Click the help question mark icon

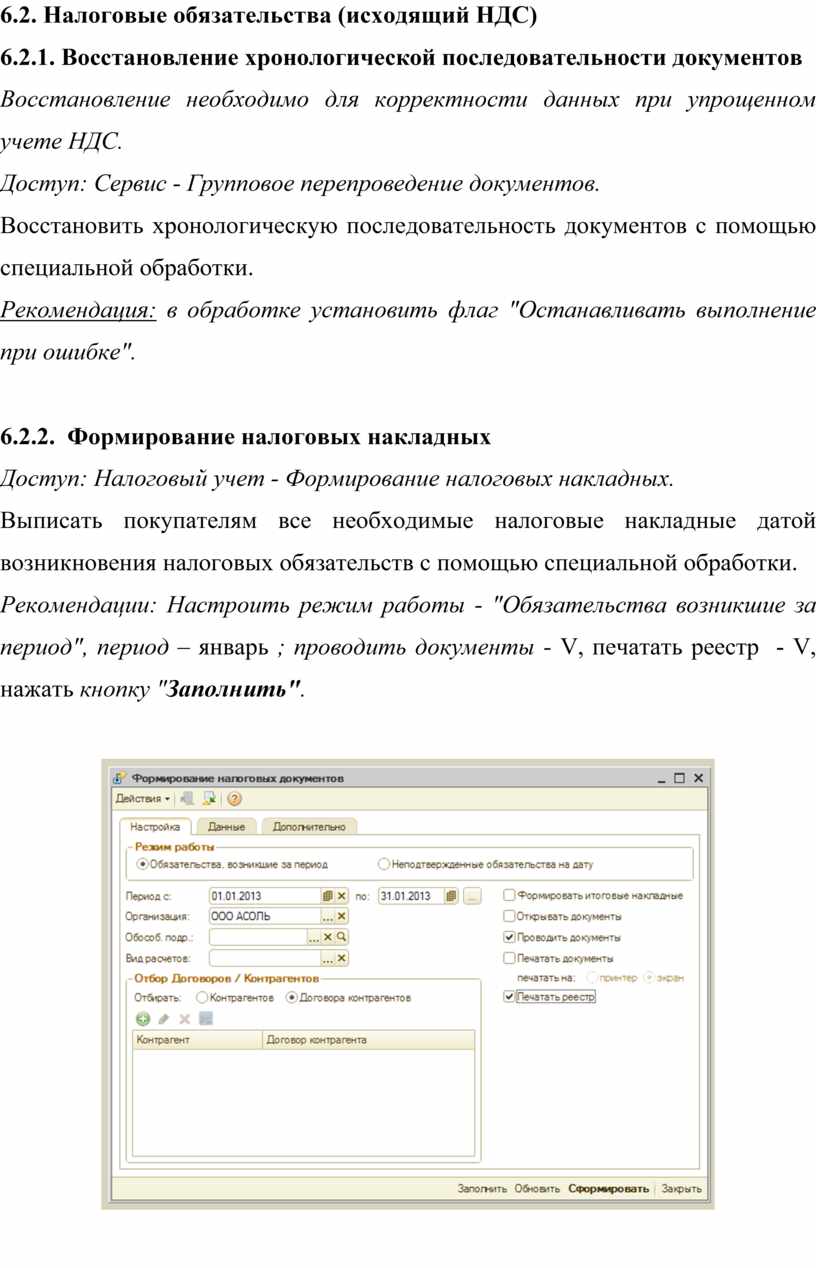[235, 799]
